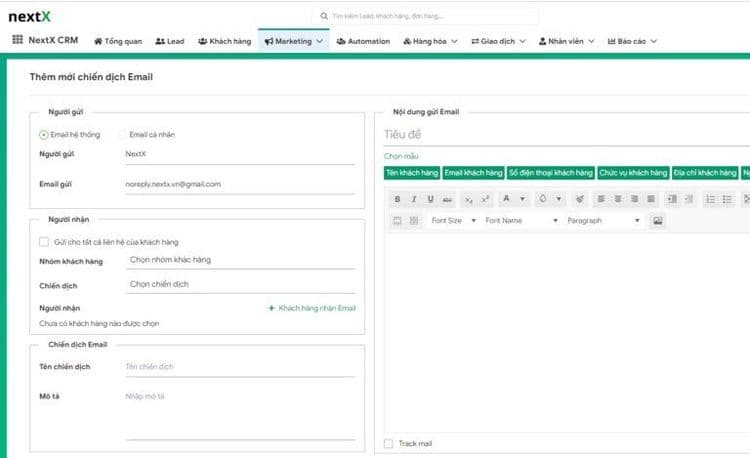Apply italic formatting in the editor

point(413,199)
